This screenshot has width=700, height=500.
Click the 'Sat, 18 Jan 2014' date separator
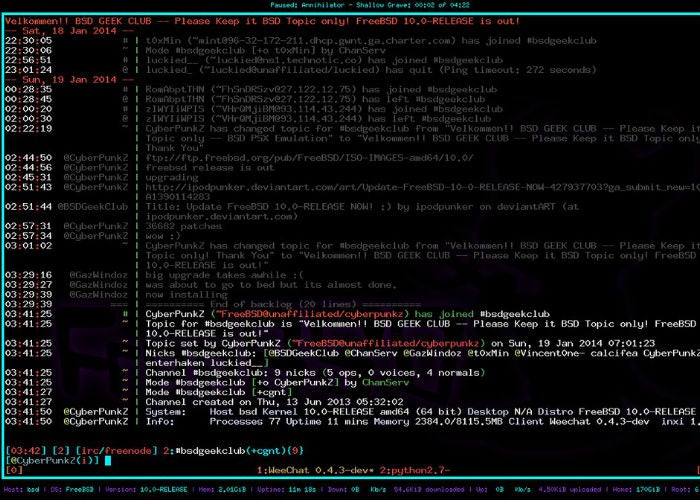(x=69, y=31)
